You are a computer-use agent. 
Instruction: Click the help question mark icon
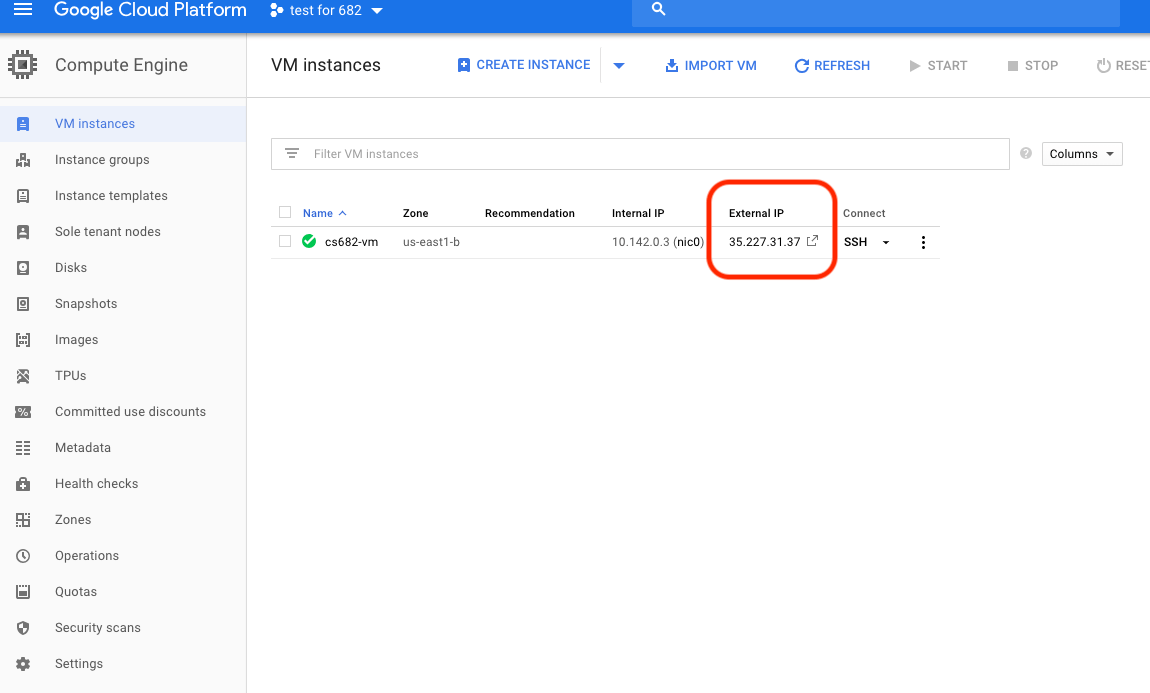pos(1026,153)
